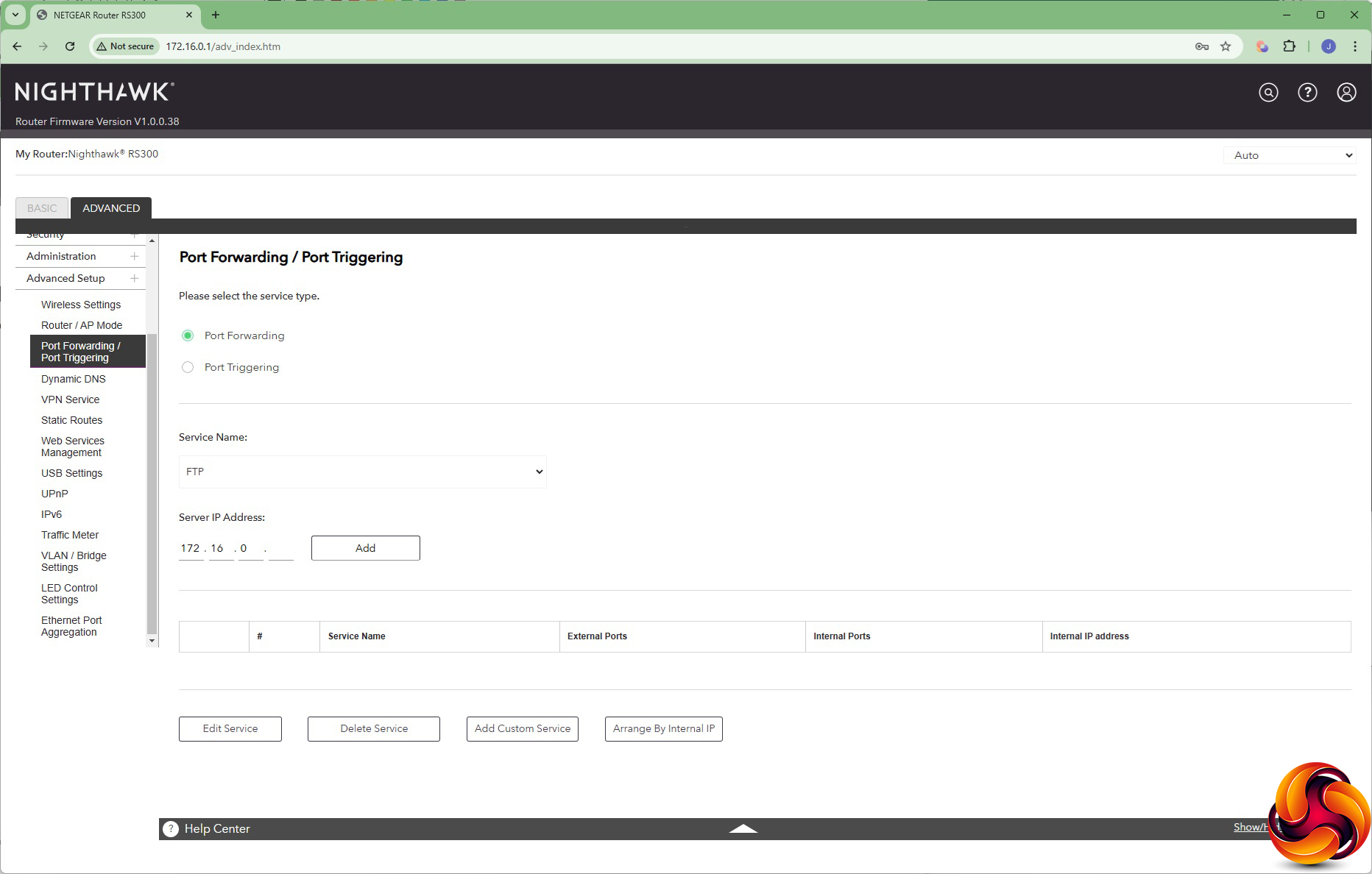The image size is (1372, 874).
Task: Click the browser back arrow
Action: point(17,46)
